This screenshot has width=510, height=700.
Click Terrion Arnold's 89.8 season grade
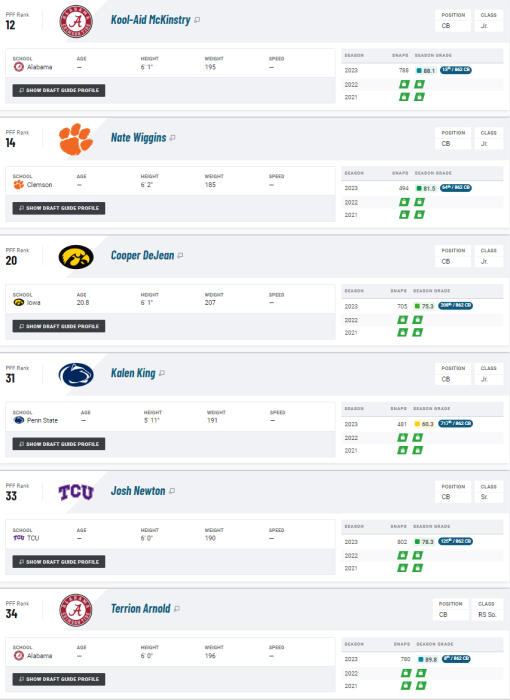[427, 659]
